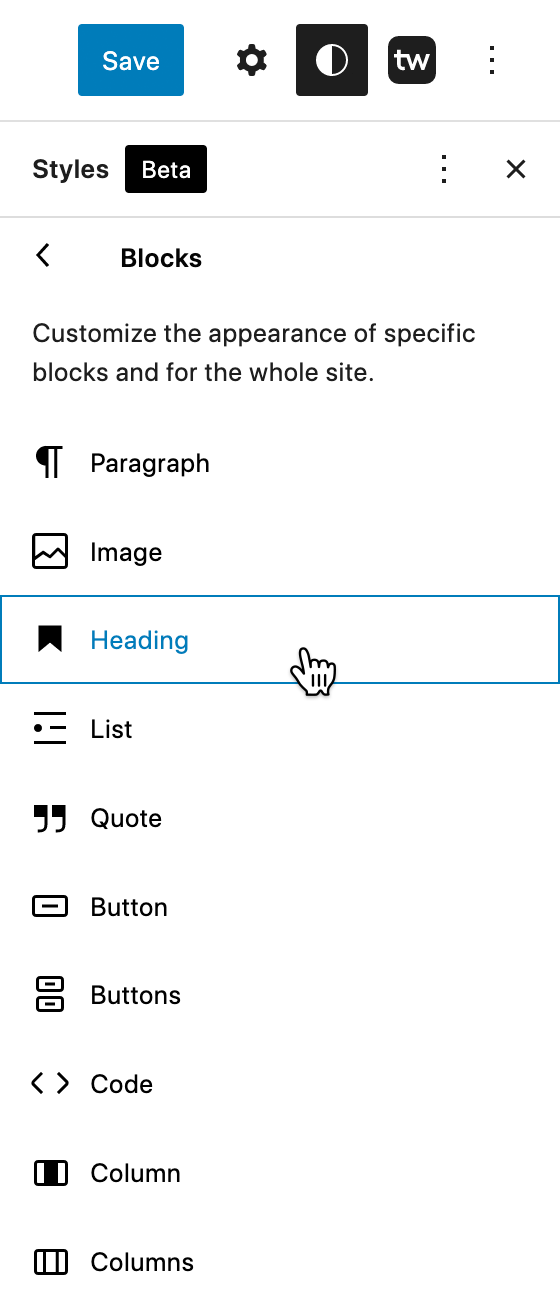Open the tw plugin sidebar icon

pos(412,60)
